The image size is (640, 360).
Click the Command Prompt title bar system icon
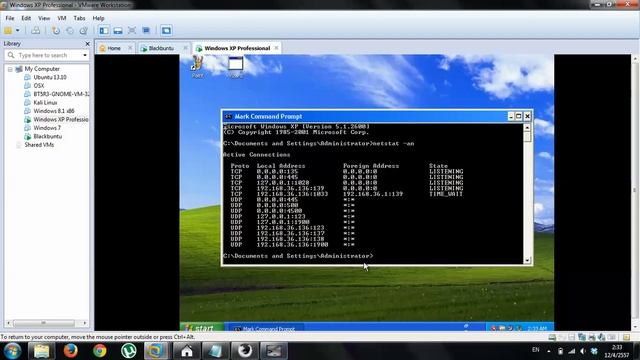coord(228,116)
